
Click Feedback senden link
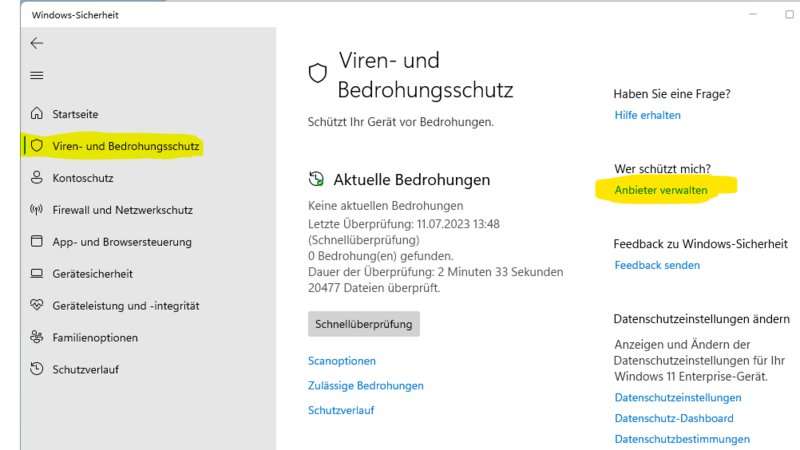[657, 265]
